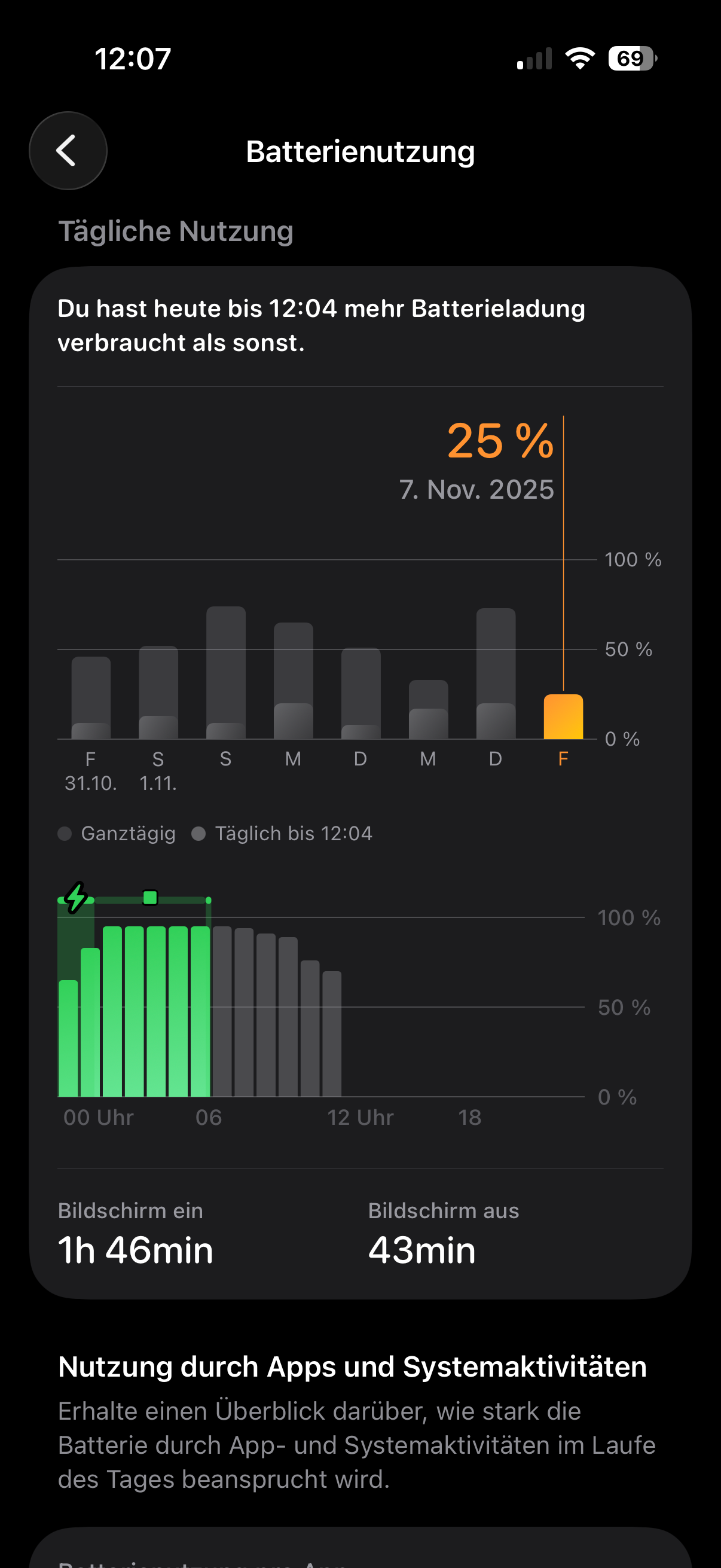Screen dimensions: 721x1568
Task: Tap the green charging bolt icon
Action: [x=77, y=896]
